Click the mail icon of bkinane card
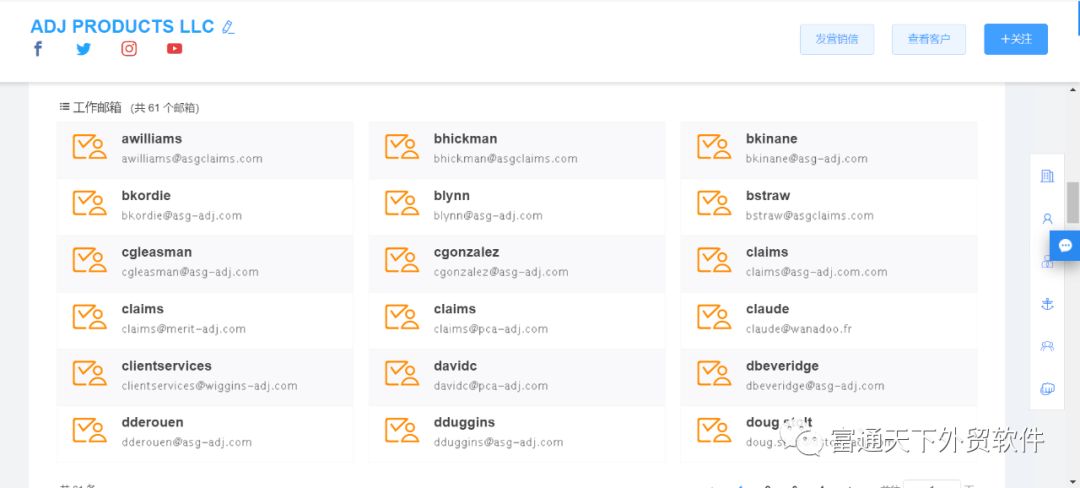Viewport: 1080px width, 488px height. (714, 147)
